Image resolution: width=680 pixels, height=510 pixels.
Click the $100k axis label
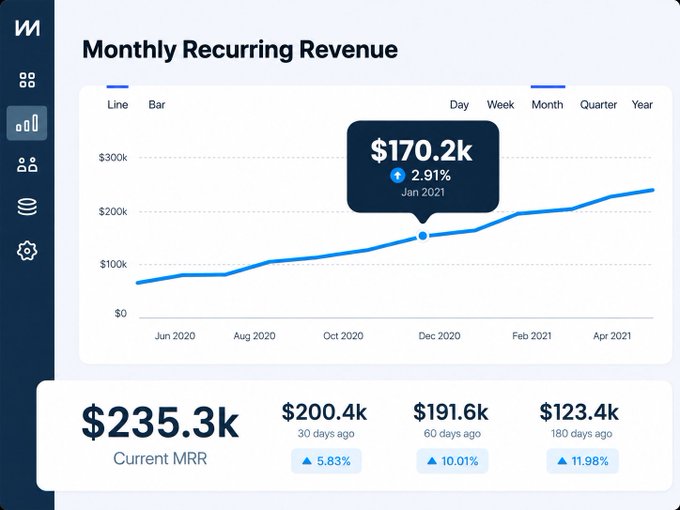tap(113, 264)
